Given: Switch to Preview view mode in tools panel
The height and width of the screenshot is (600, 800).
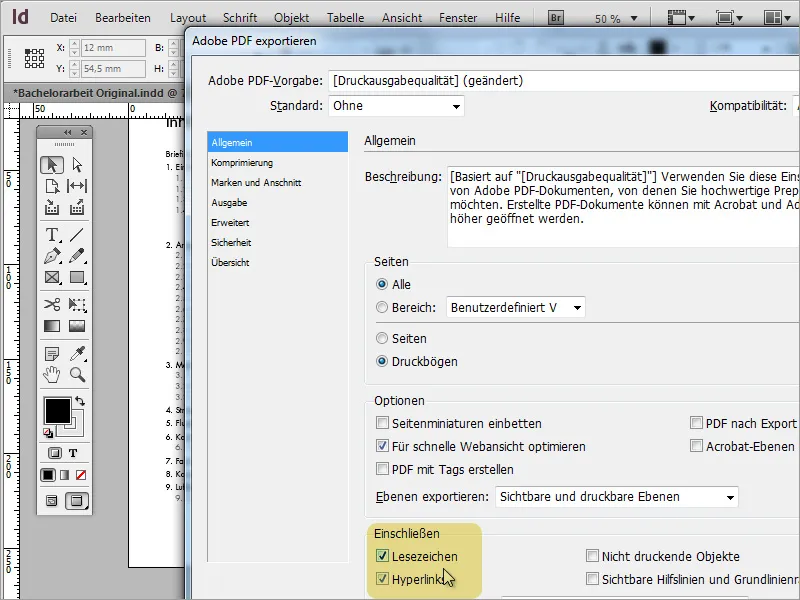Looking at the screenshot, I should point(77,501).
